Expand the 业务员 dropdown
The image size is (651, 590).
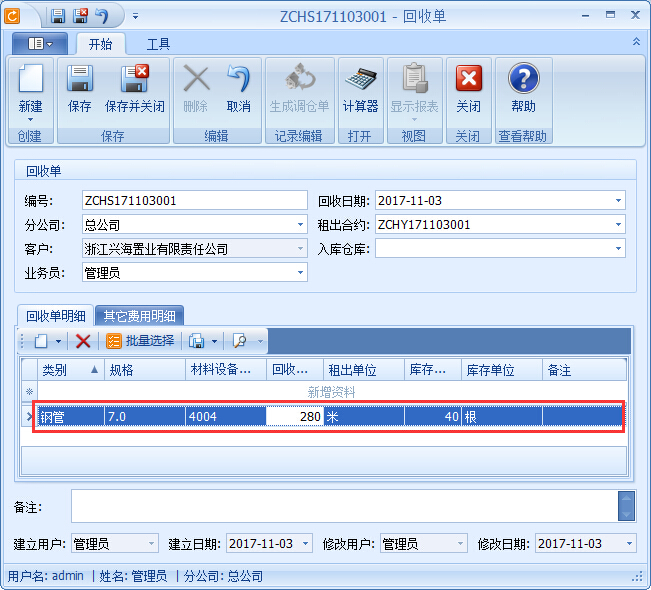(300, 272)
